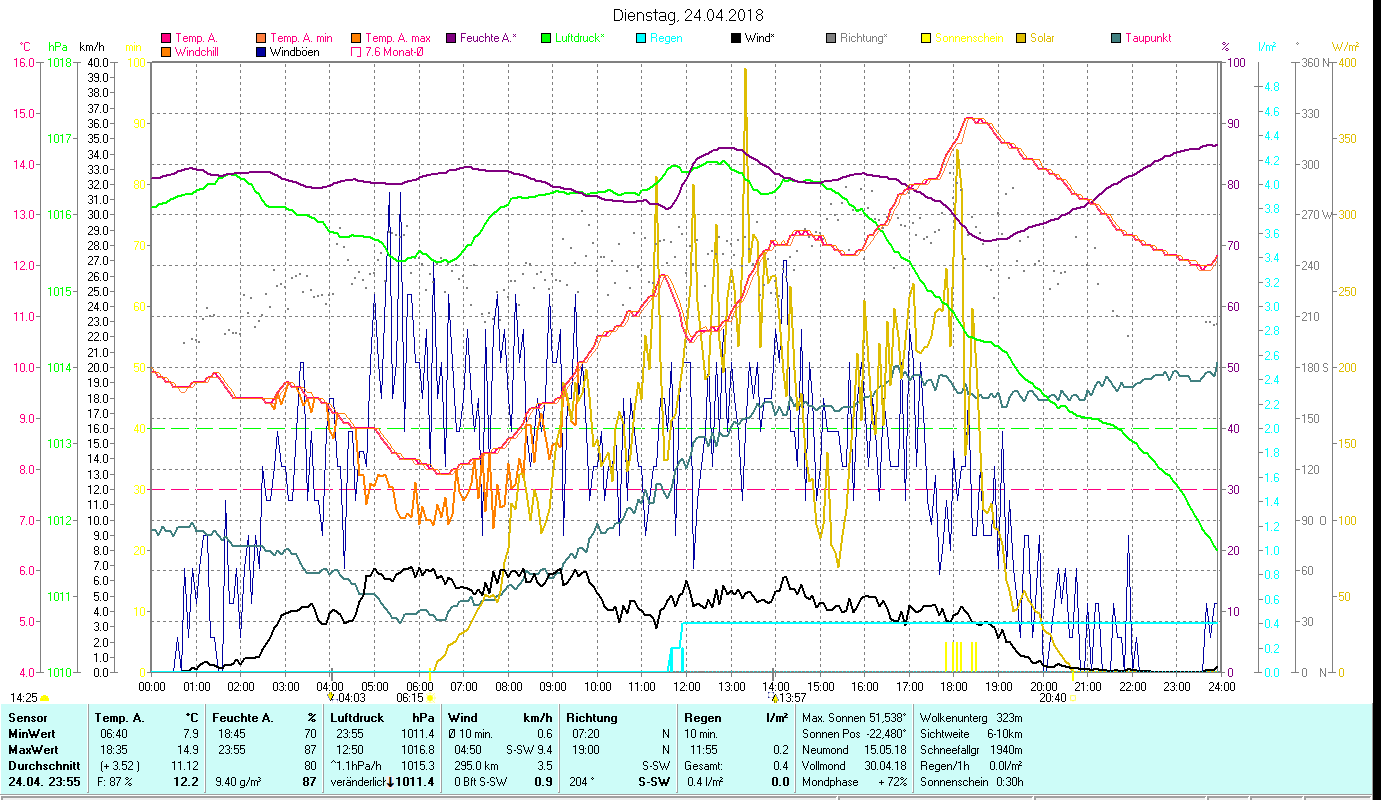Click the 7.6 Monat-Ø outlined legend box

coord(356,52)
